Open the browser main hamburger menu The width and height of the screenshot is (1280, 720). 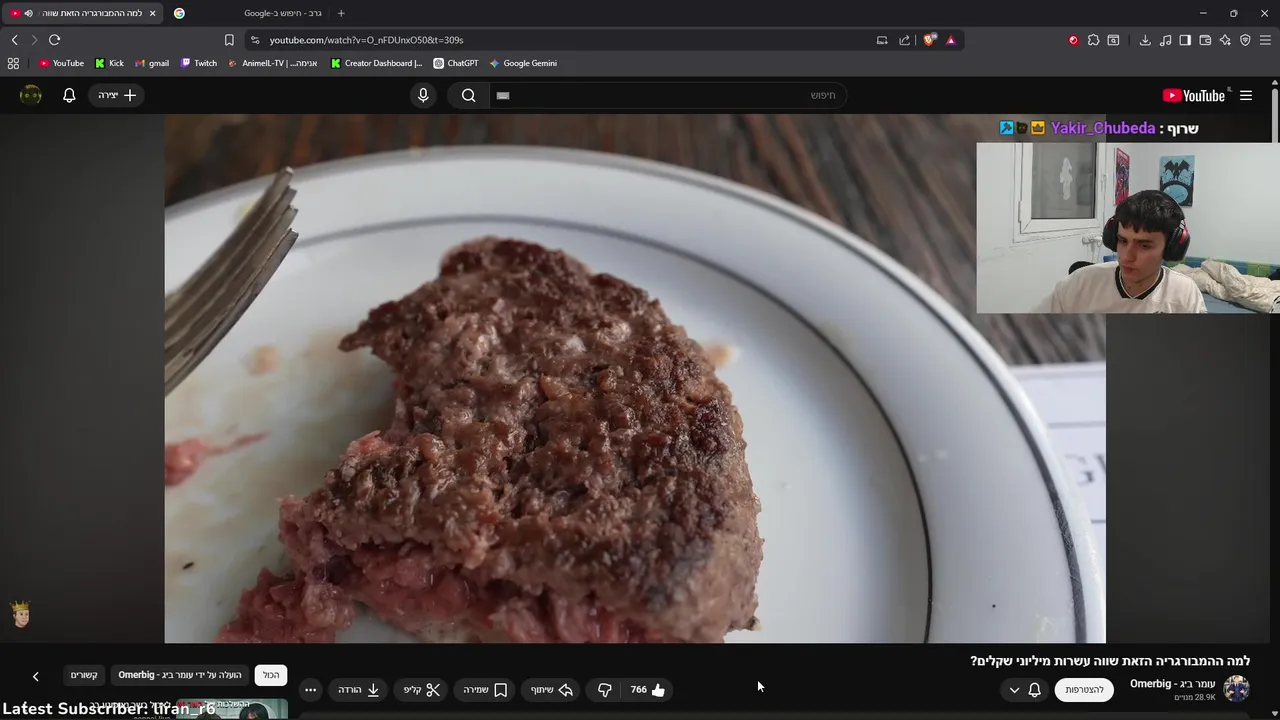1266,40
